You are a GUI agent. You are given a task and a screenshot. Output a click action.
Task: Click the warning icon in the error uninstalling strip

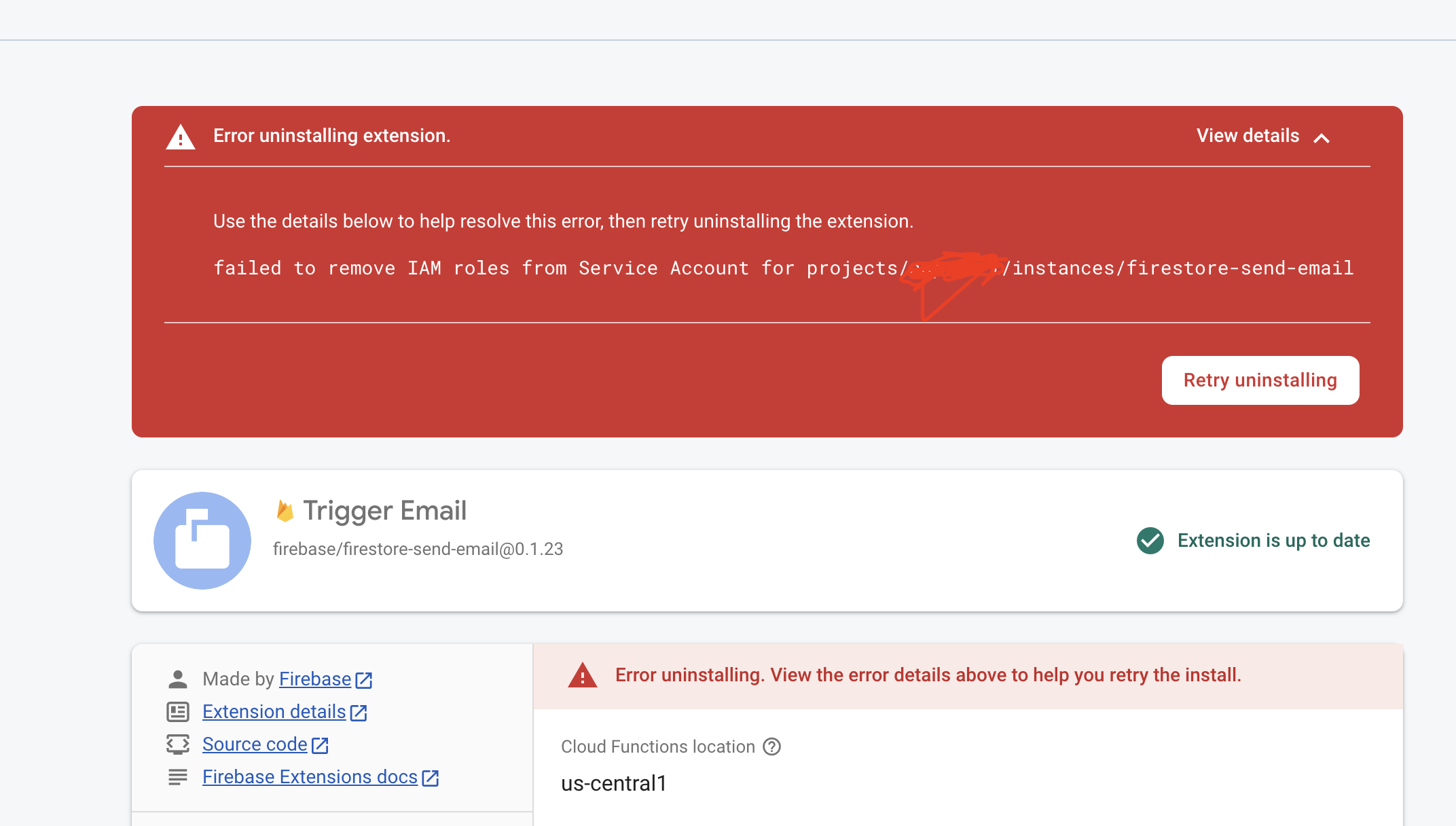(583, 675)
